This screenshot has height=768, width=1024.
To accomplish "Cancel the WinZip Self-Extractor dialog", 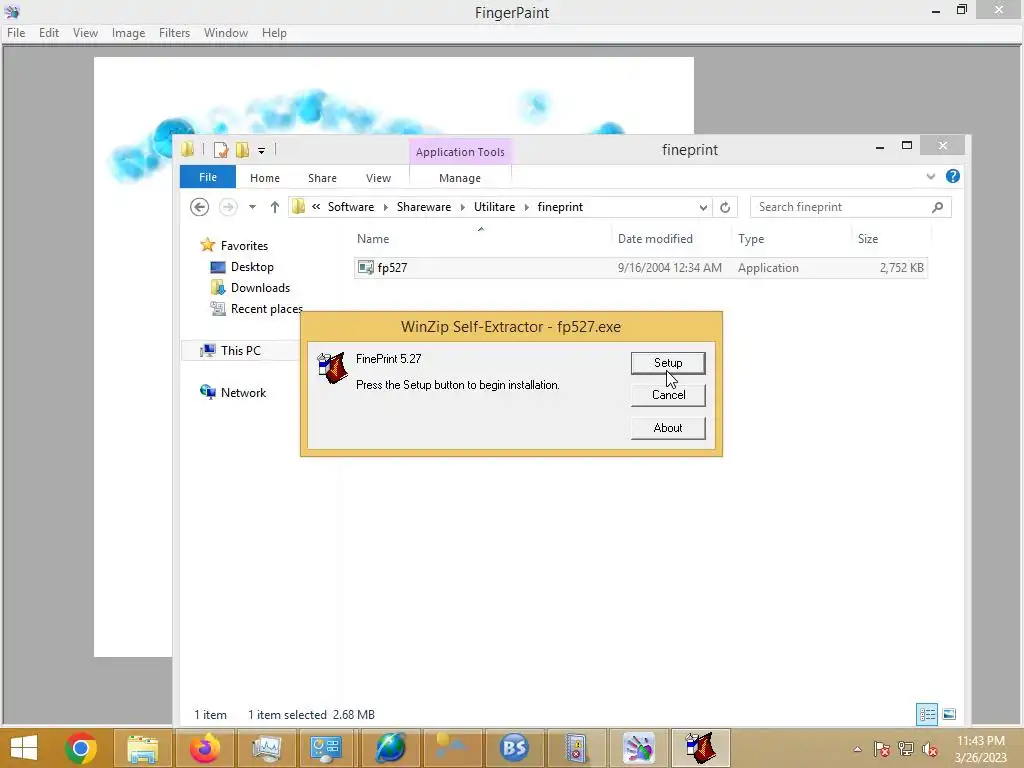I will [667, 395].
